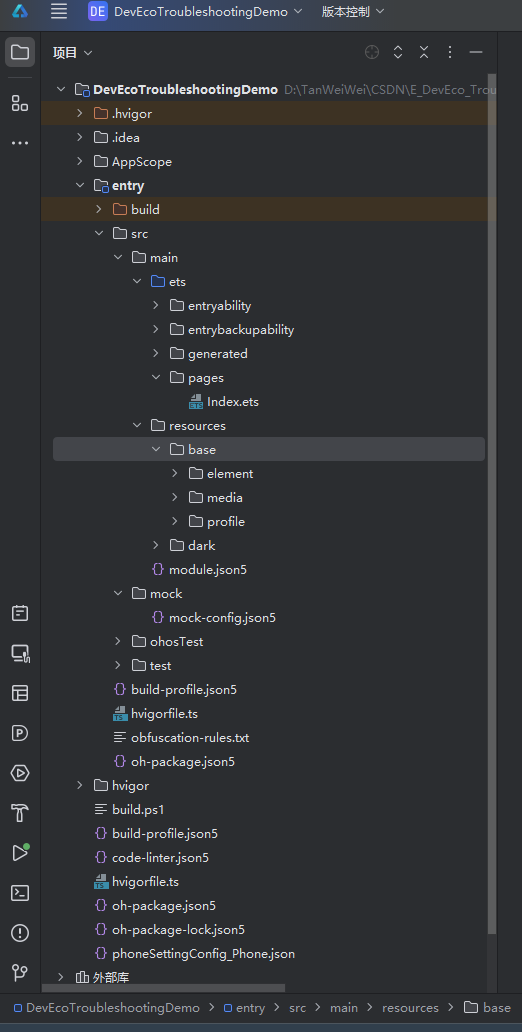
Task: Open the main hamburger menu
Action: (x=59, y=11)
